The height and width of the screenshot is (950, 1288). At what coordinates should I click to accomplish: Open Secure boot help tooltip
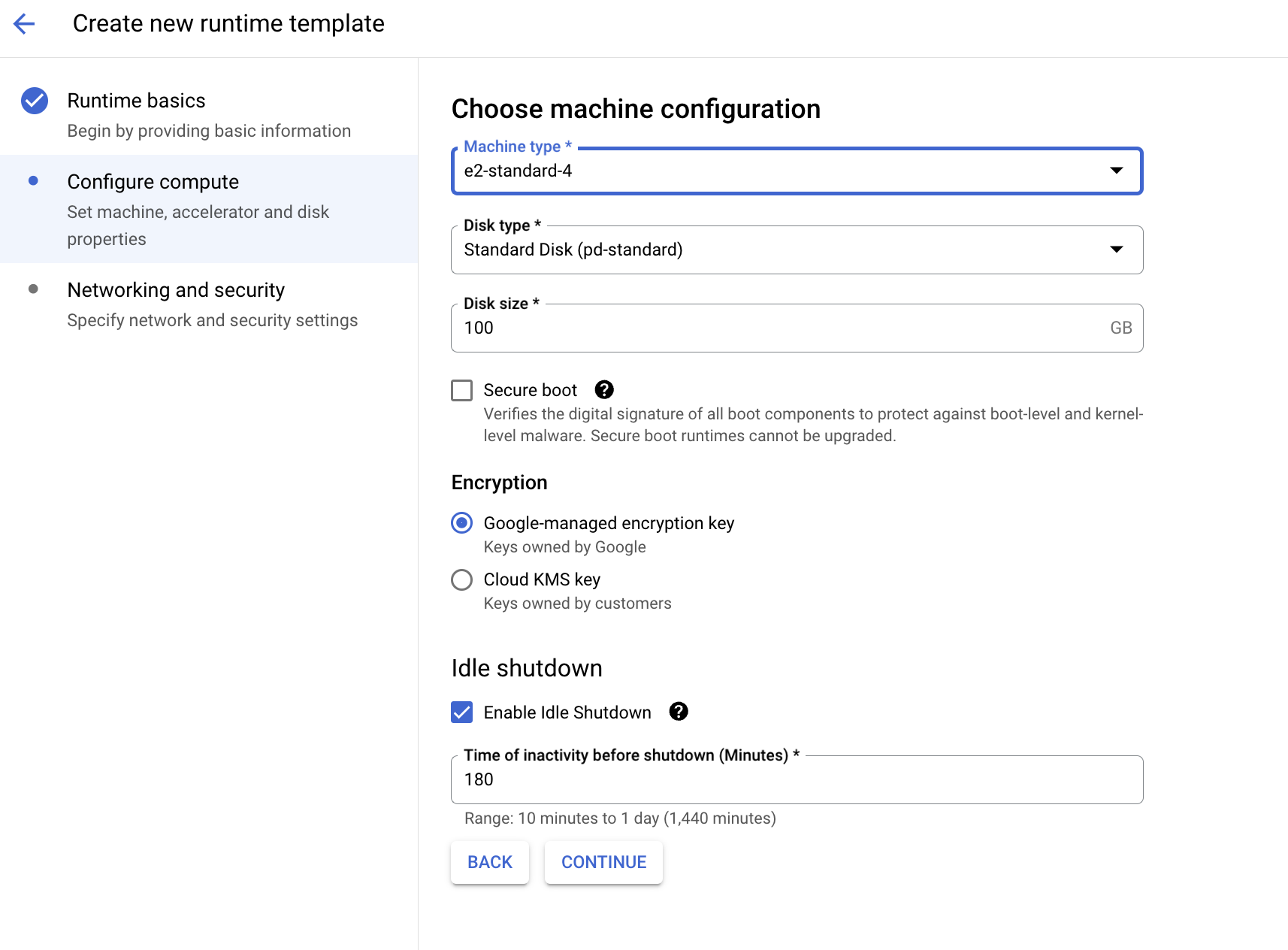(604, 389)
